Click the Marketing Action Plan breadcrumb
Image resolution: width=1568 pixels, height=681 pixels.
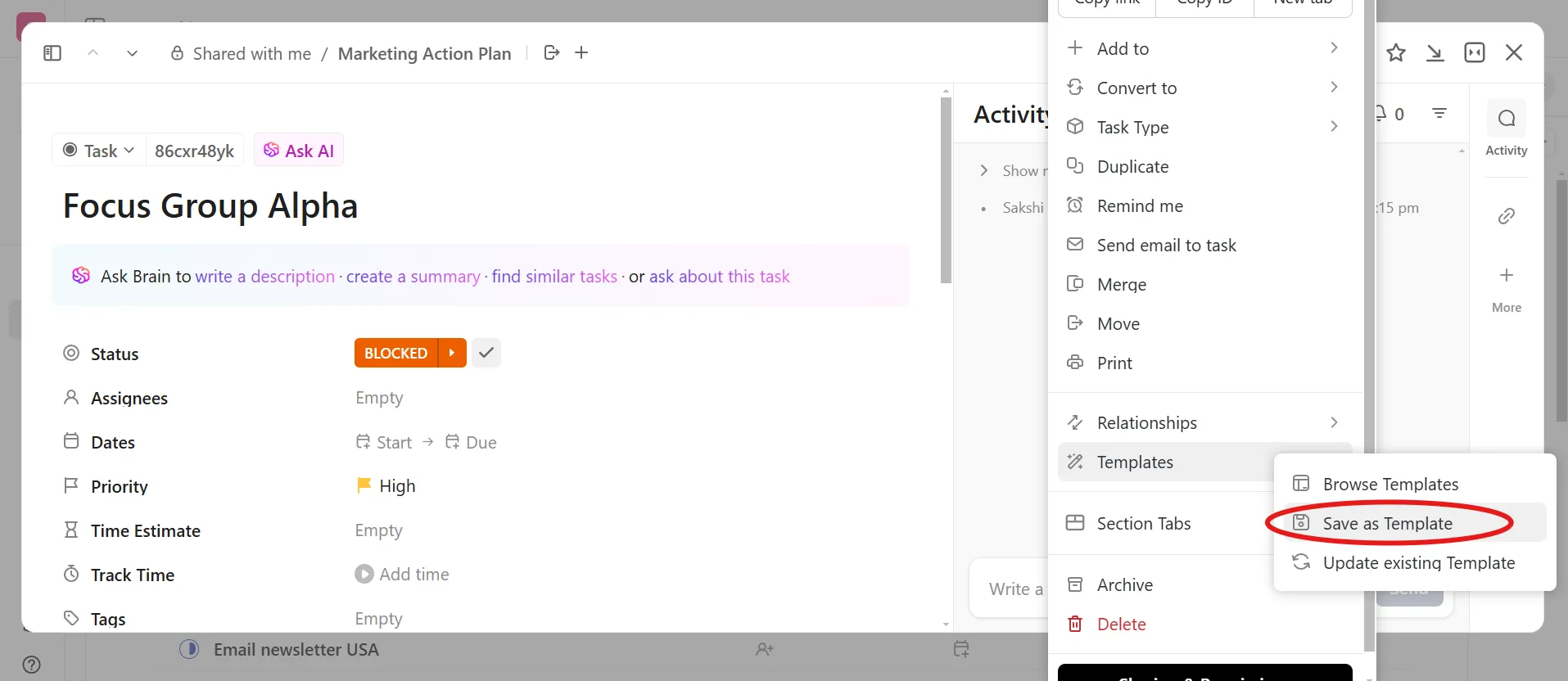click(424, 53)
